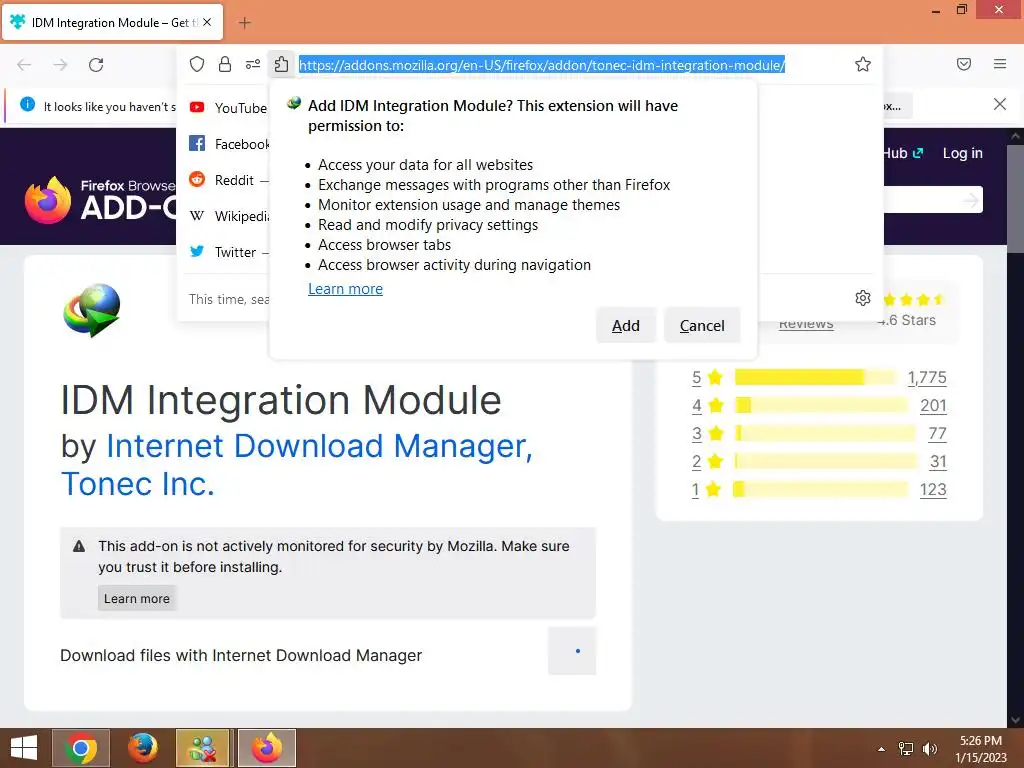Screen dimensions: 1024x768
Task: Open a new tab with the plus button
Action: 244,23
